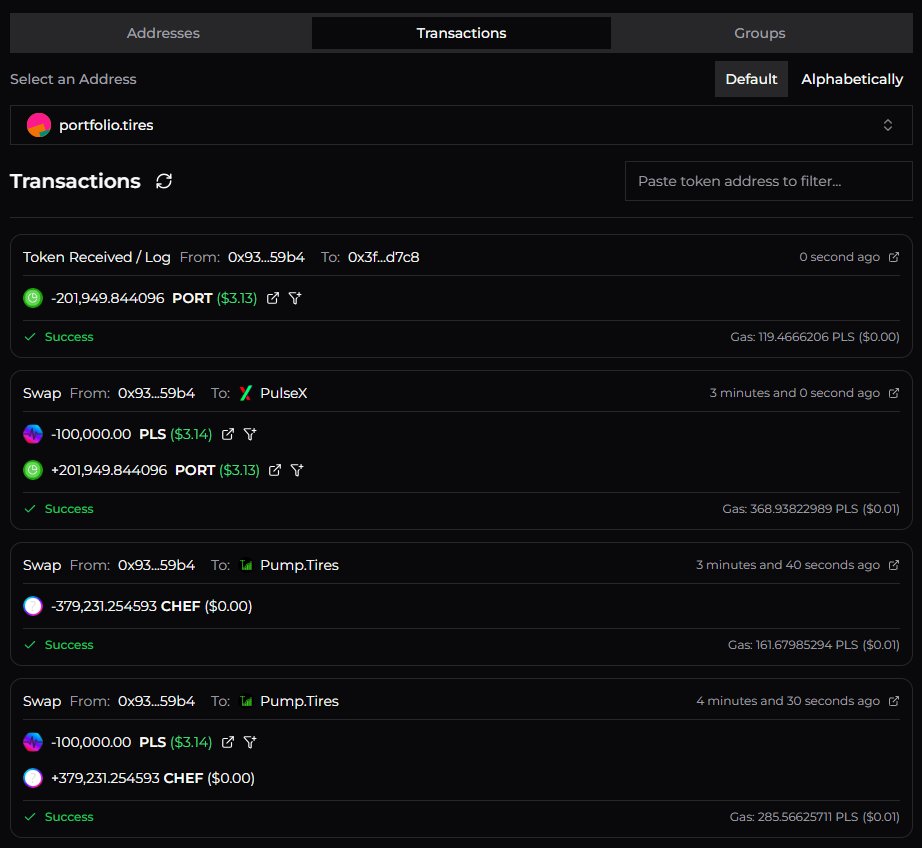Click PLS token logo in Pump.Tires swap
This screenshot has width=922, height=848.
coord(33,742)
